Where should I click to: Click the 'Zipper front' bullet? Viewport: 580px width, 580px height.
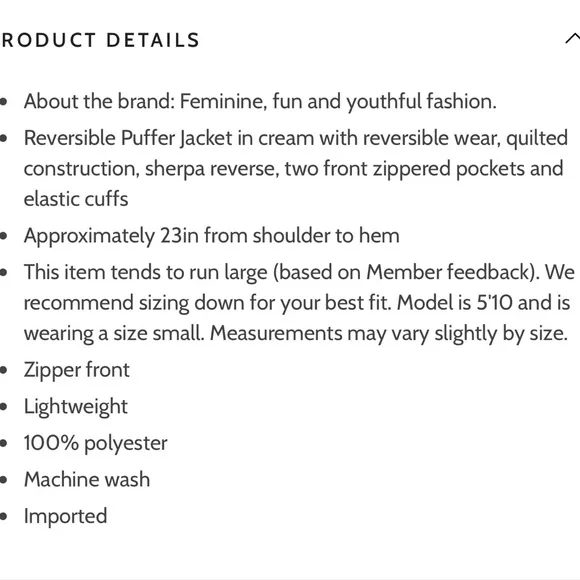(x=77, y=370)
